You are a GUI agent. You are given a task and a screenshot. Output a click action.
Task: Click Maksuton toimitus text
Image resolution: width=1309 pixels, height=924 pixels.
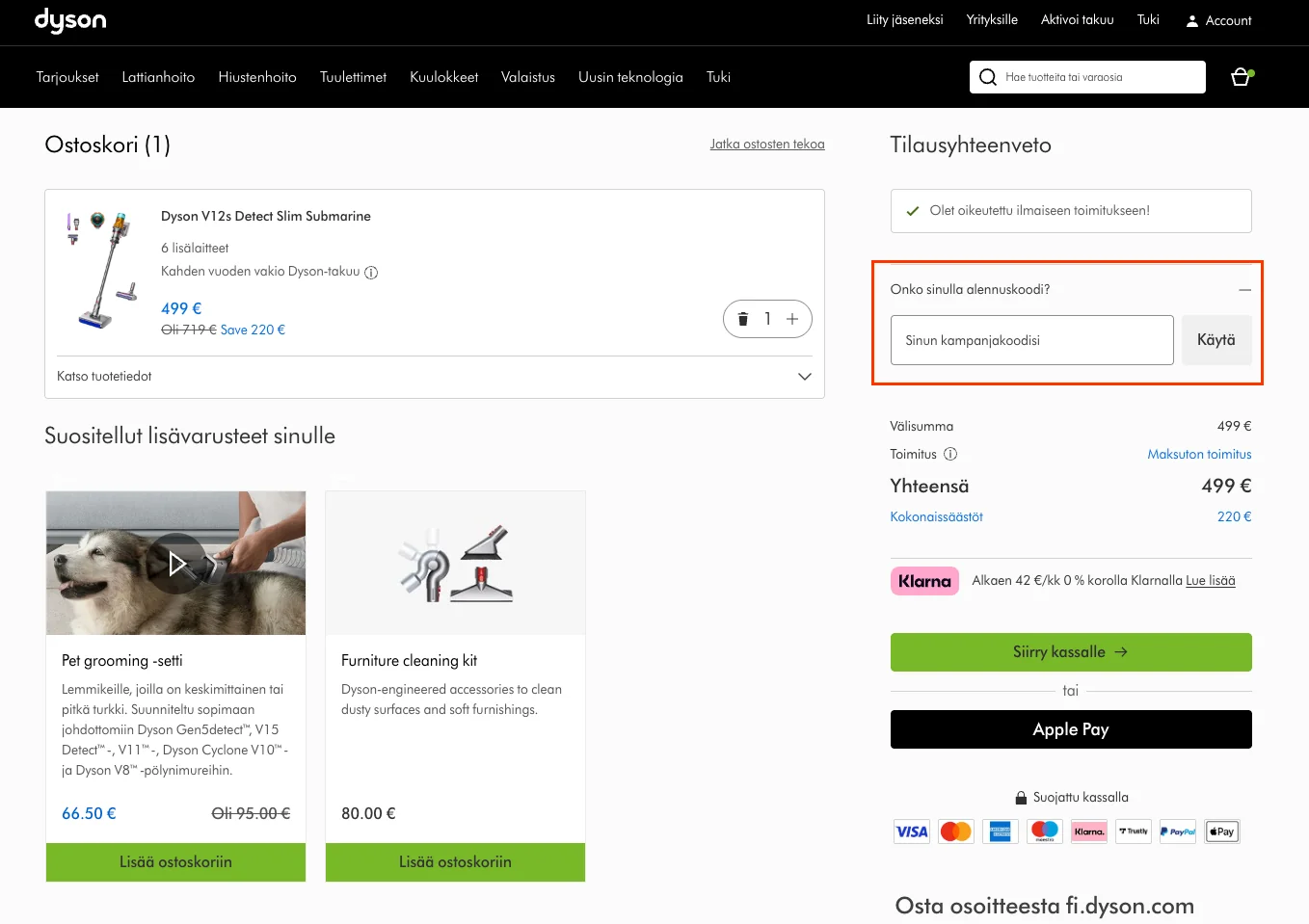click(x=1199, y=454)
